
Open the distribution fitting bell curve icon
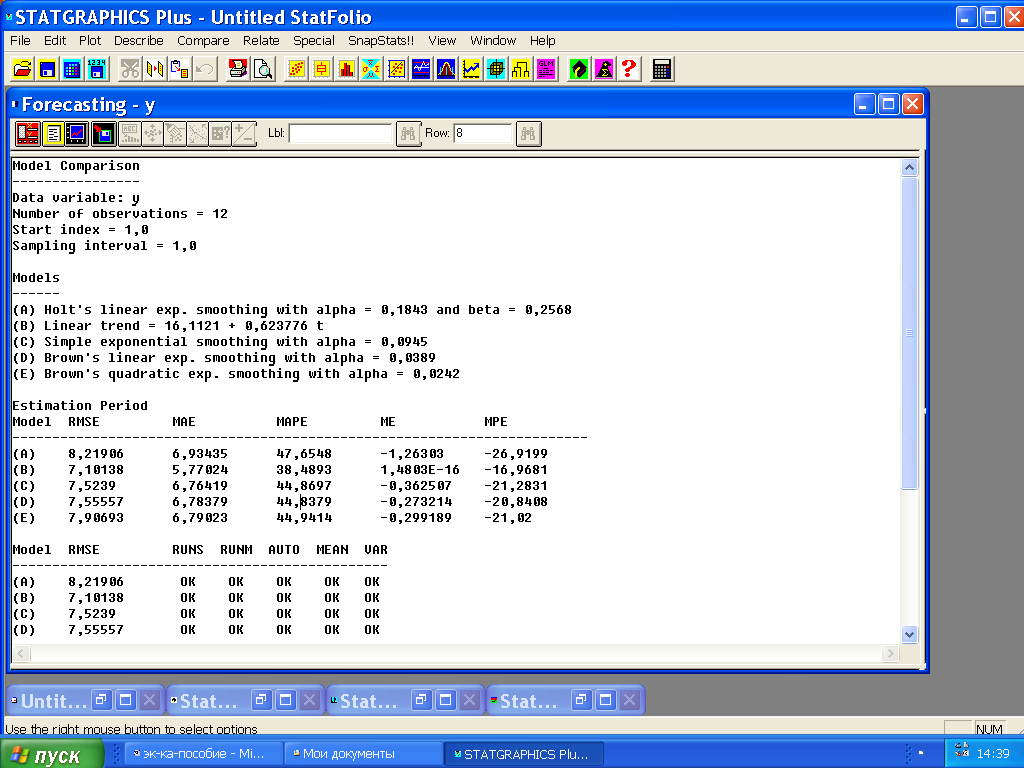pos(446,69)
